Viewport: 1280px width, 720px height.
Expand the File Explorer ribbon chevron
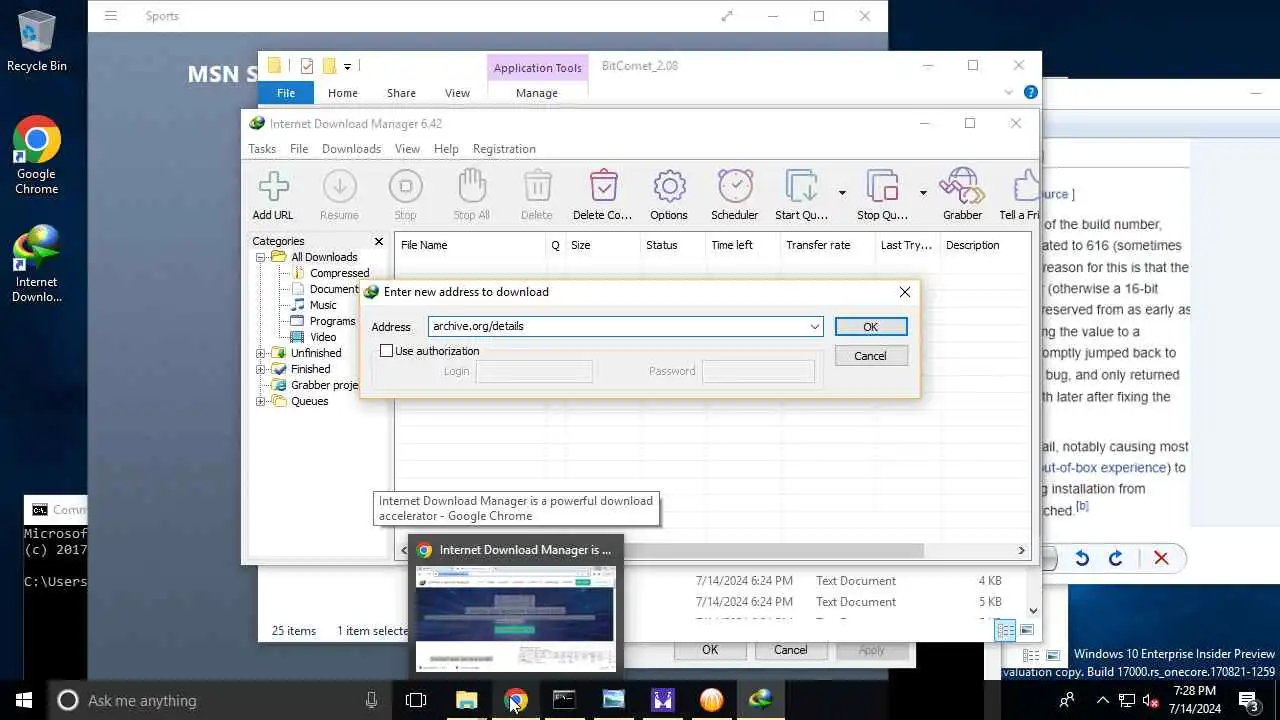[1008, 92]
